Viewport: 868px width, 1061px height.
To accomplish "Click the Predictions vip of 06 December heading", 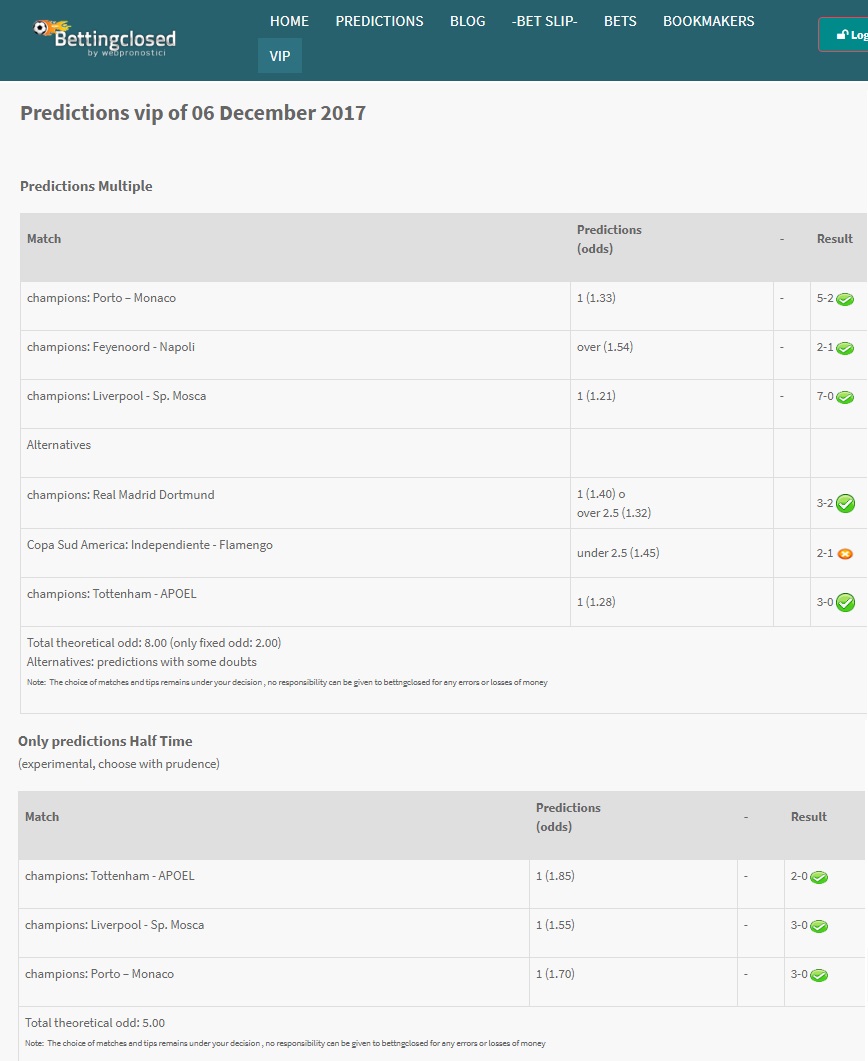I will (193, 112).
